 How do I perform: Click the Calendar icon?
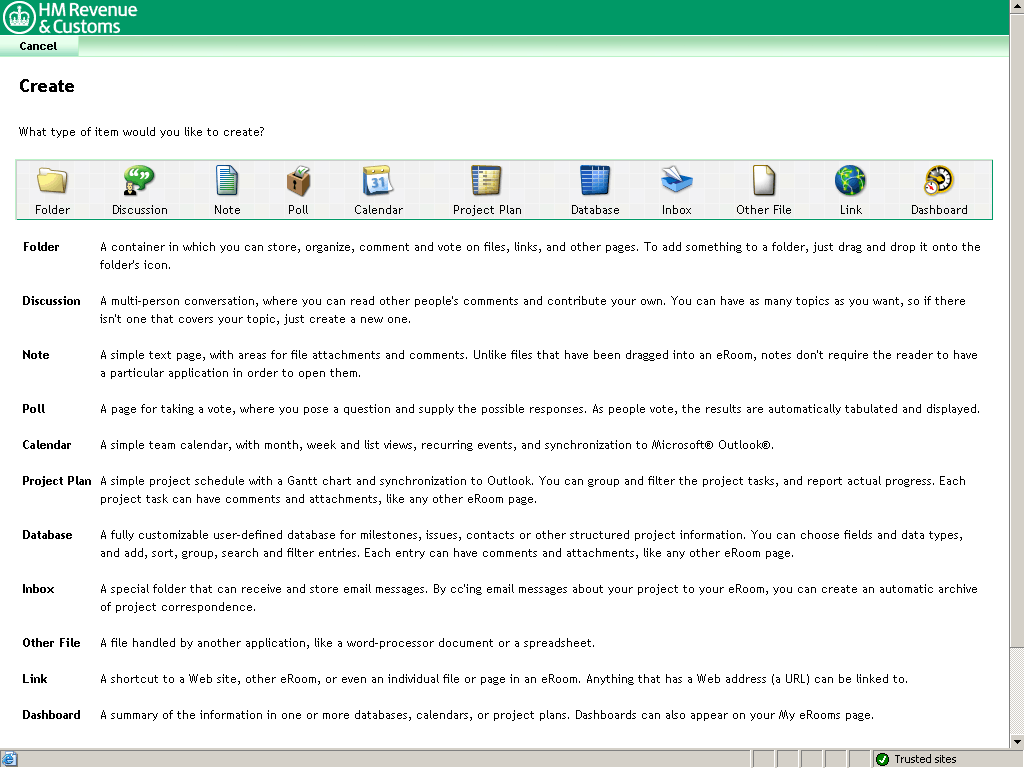[378, 181]
